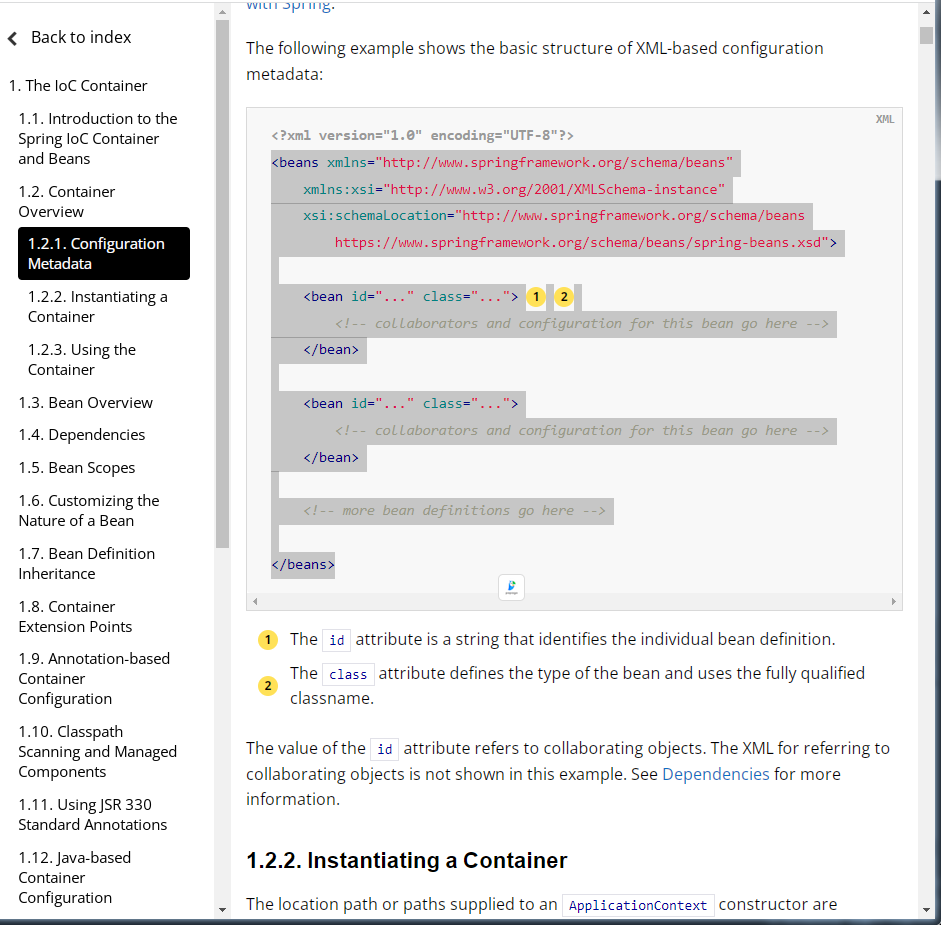This screenshot has height=925, width=941.
Task: Open 1.1 Introduction to the Spring IoC Container
Action: pyautogui.click(x=98, y=139)
